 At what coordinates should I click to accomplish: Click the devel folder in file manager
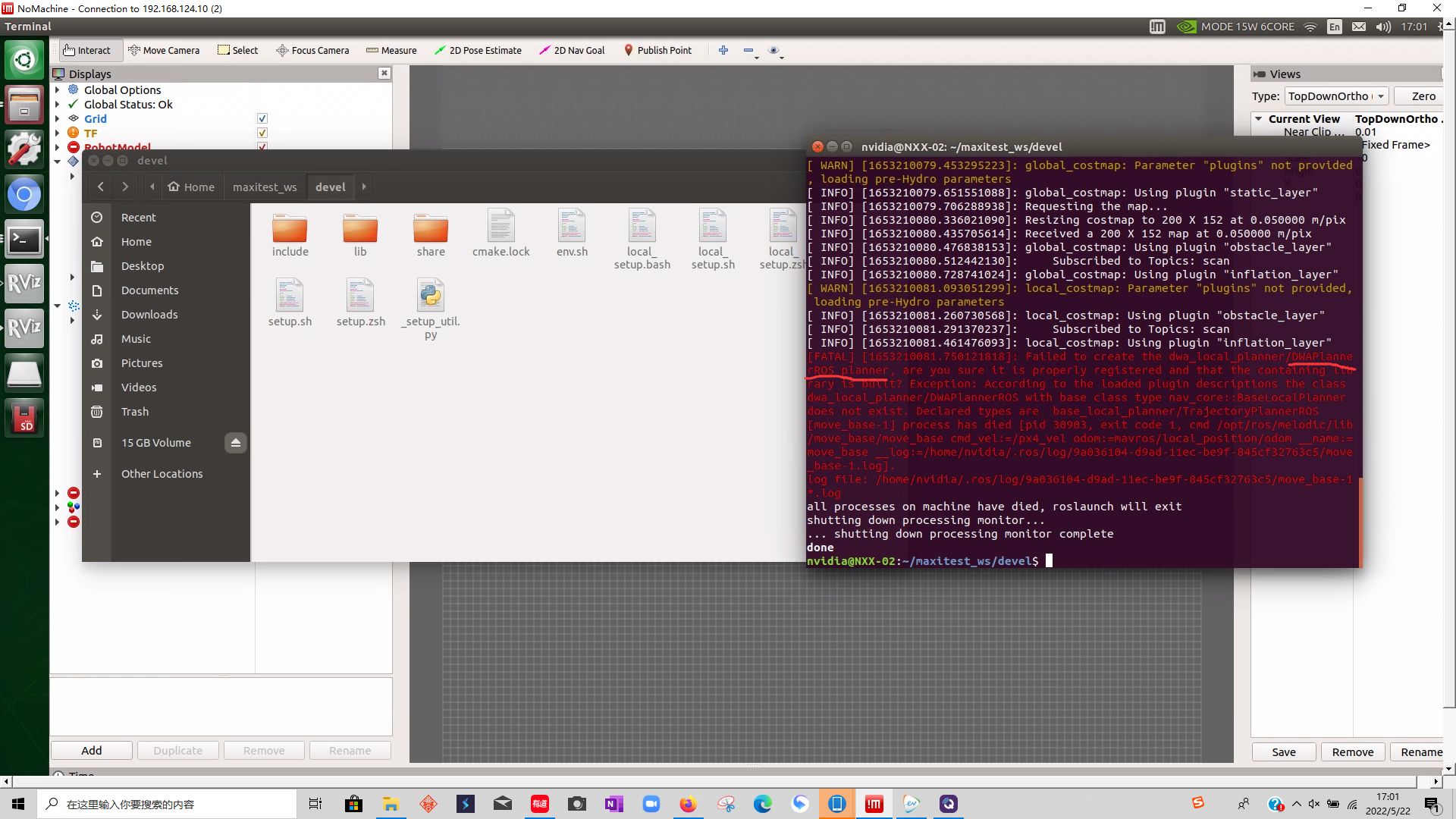pyautogui.click(x=329, y=187)
